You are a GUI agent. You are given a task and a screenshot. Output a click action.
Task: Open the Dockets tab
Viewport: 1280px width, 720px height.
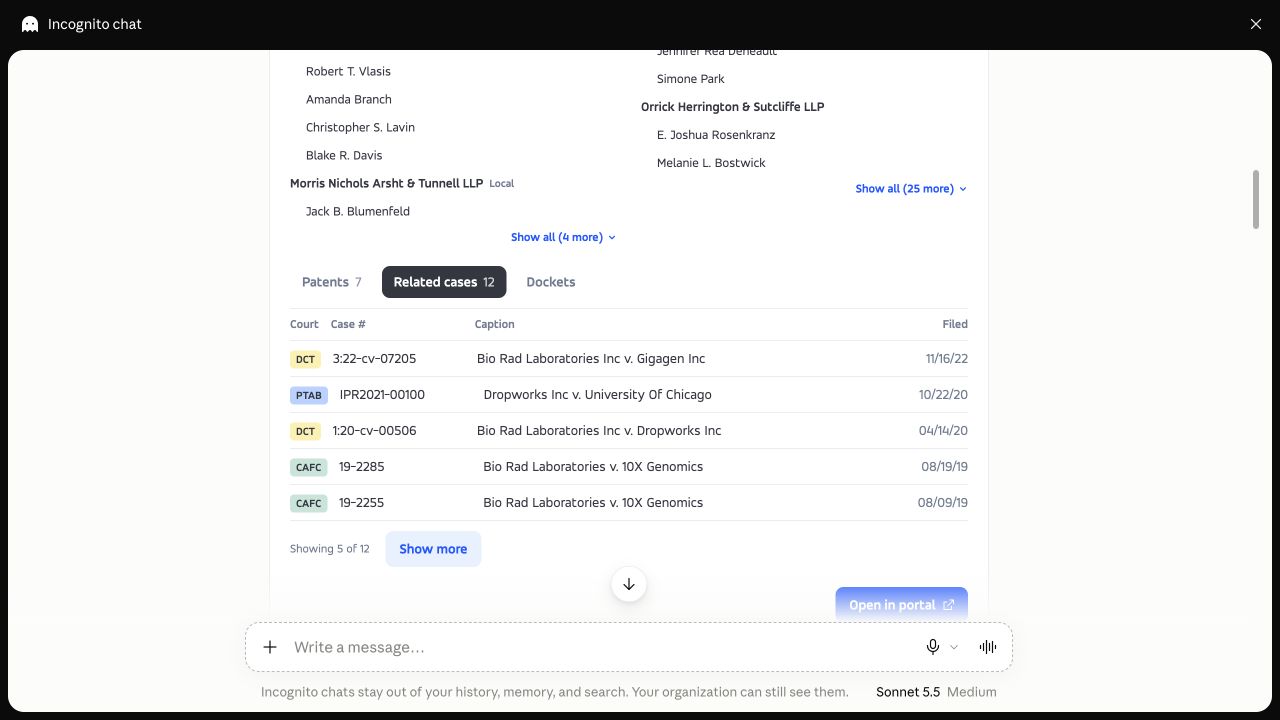[551, 282]
